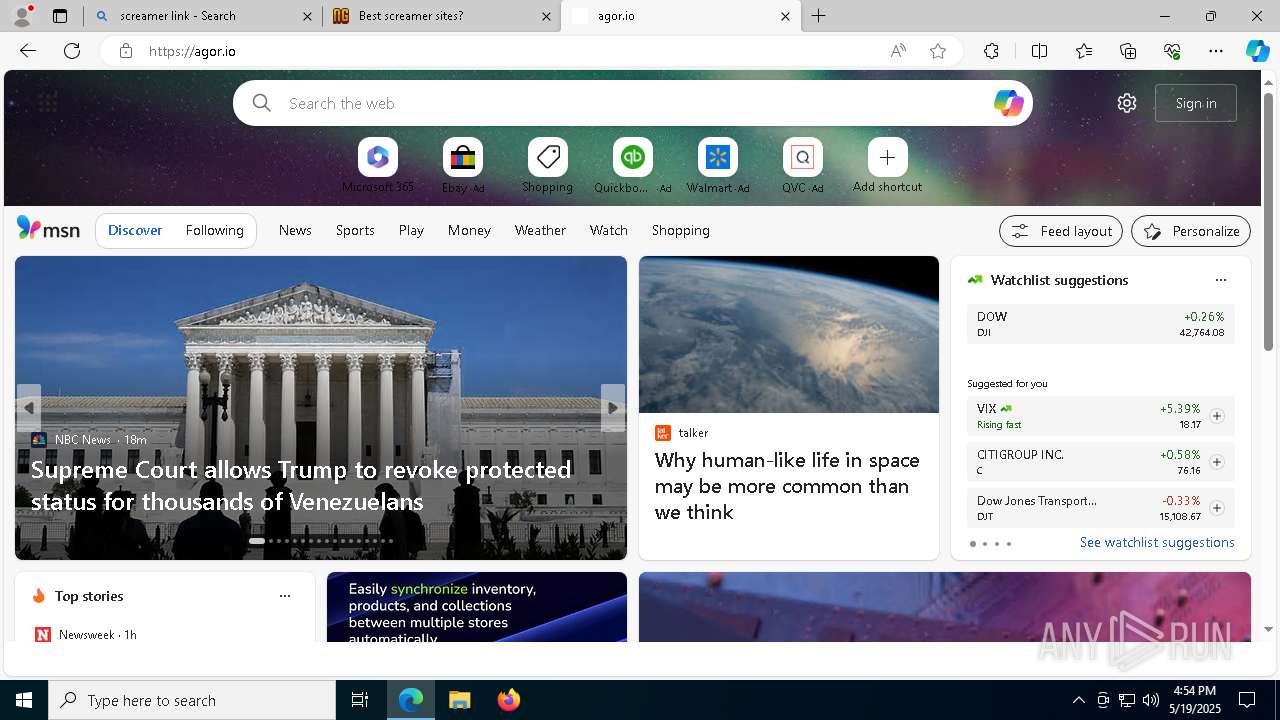Open Money section
The image size is (1280, 720).
pos(469,230)
